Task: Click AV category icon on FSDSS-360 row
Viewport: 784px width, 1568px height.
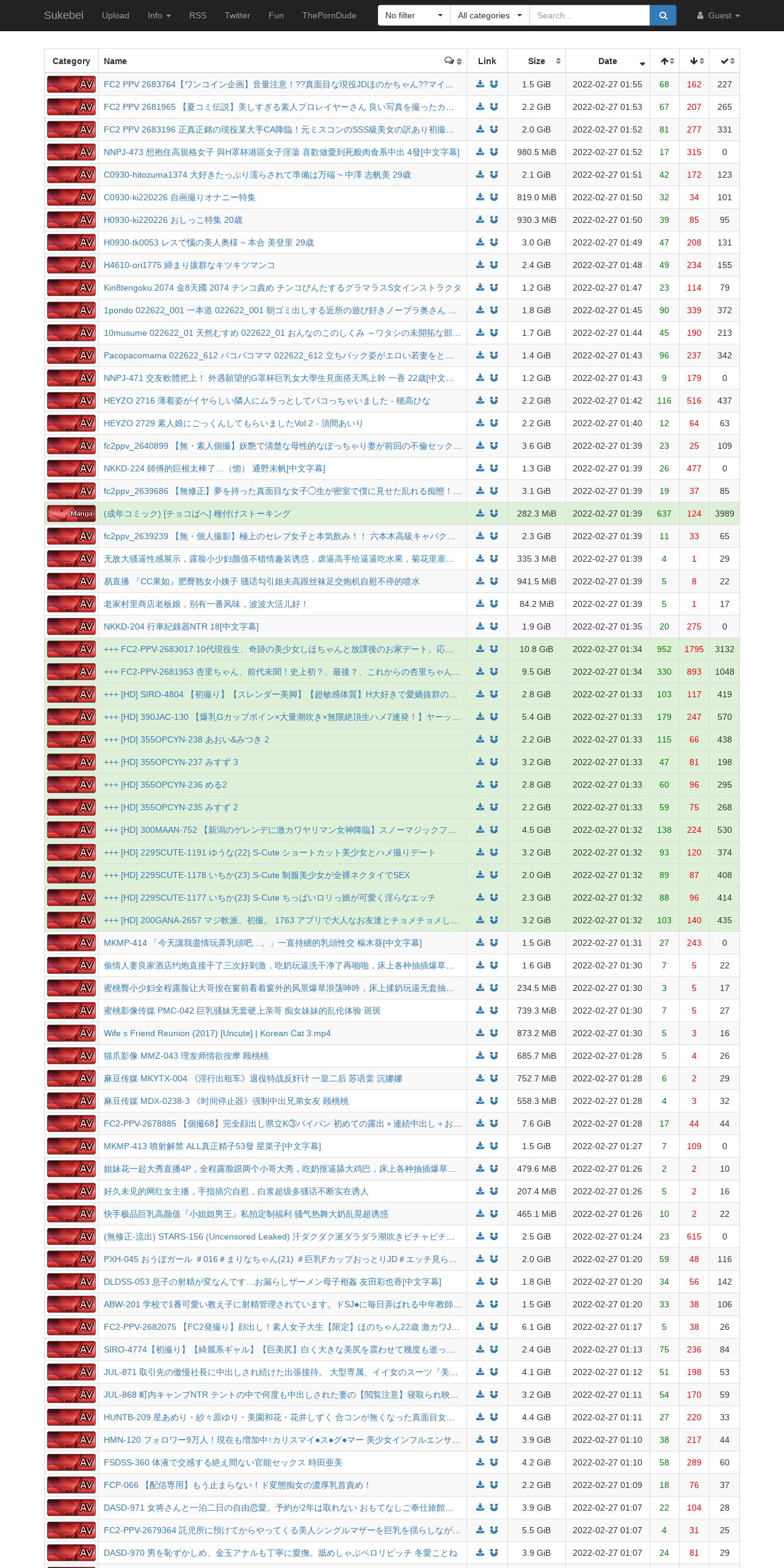Action: [71, 1462]
